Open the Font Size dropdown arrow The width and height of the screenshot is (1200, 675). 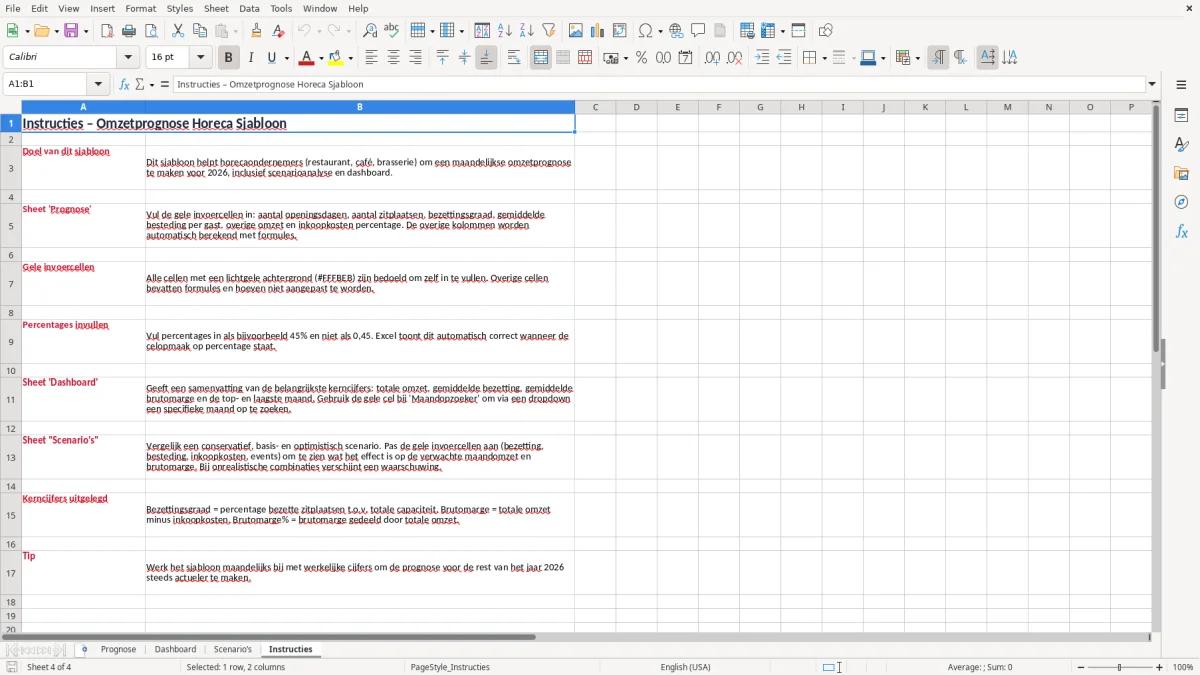201,58
